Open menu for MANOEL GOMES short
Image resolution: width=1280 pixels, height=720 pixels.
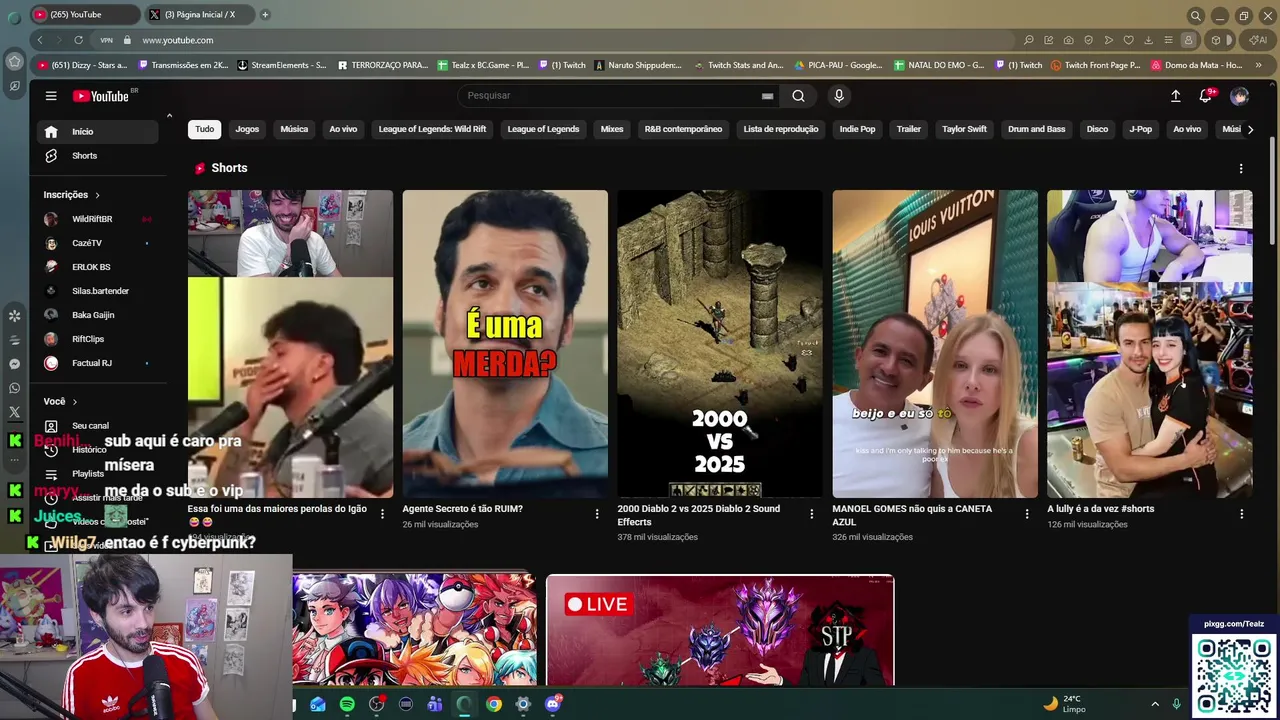pos(1027,514)
